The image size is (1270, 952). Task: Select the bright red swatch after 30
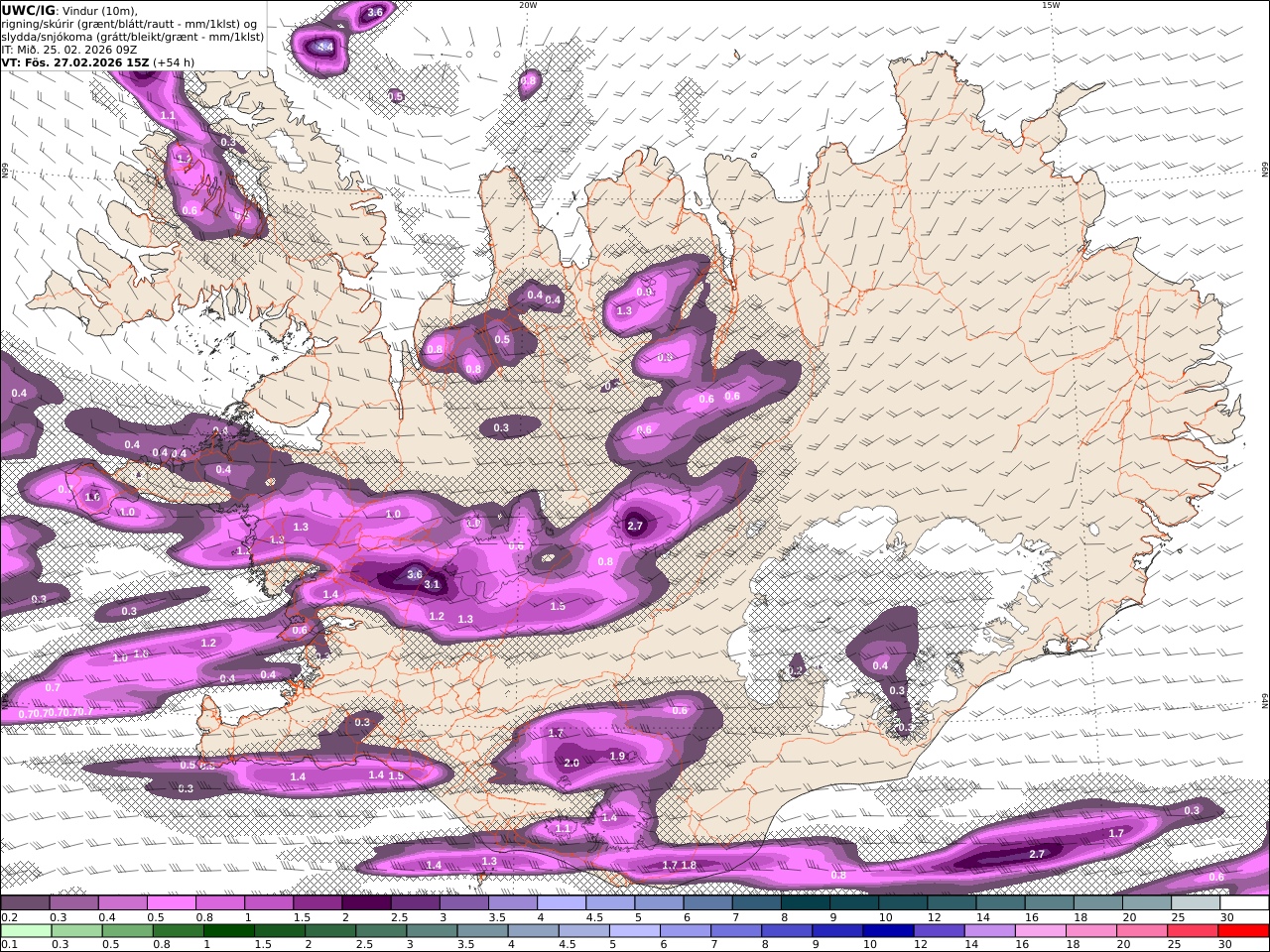tap(1242, 931)
